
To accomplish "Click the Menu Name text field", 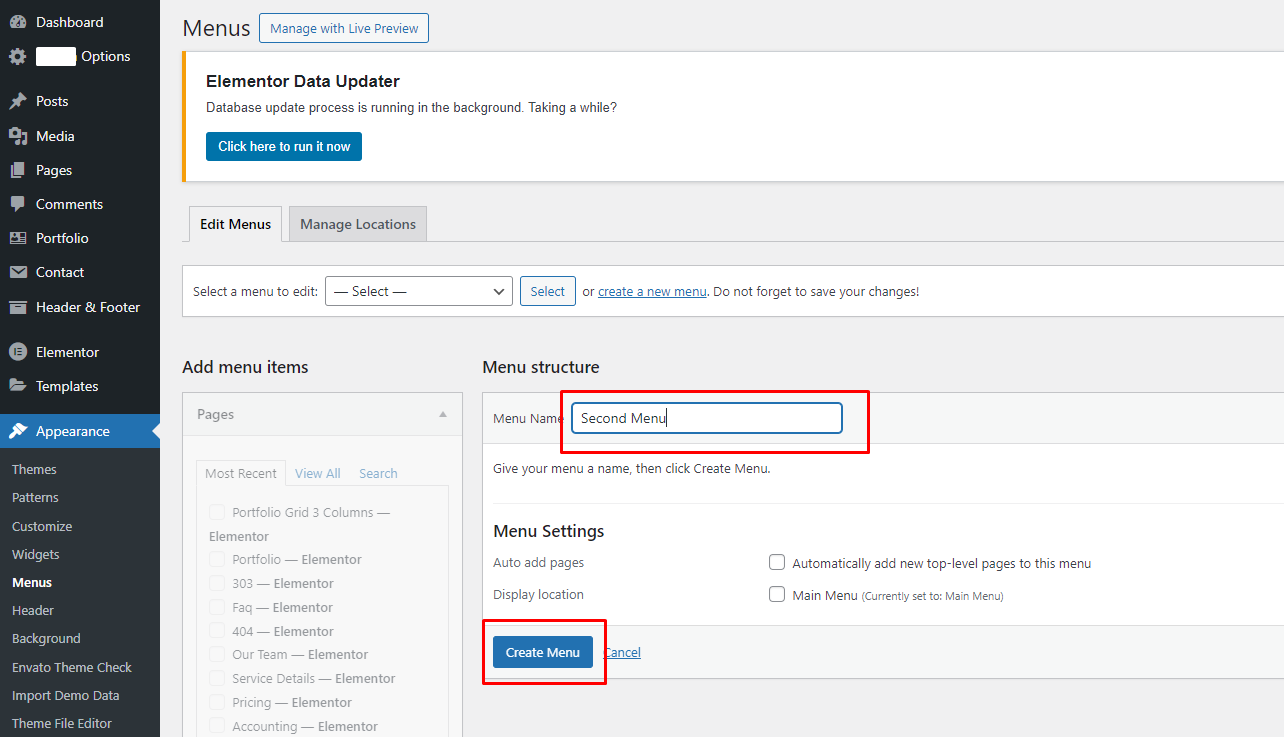I will 706,418.
